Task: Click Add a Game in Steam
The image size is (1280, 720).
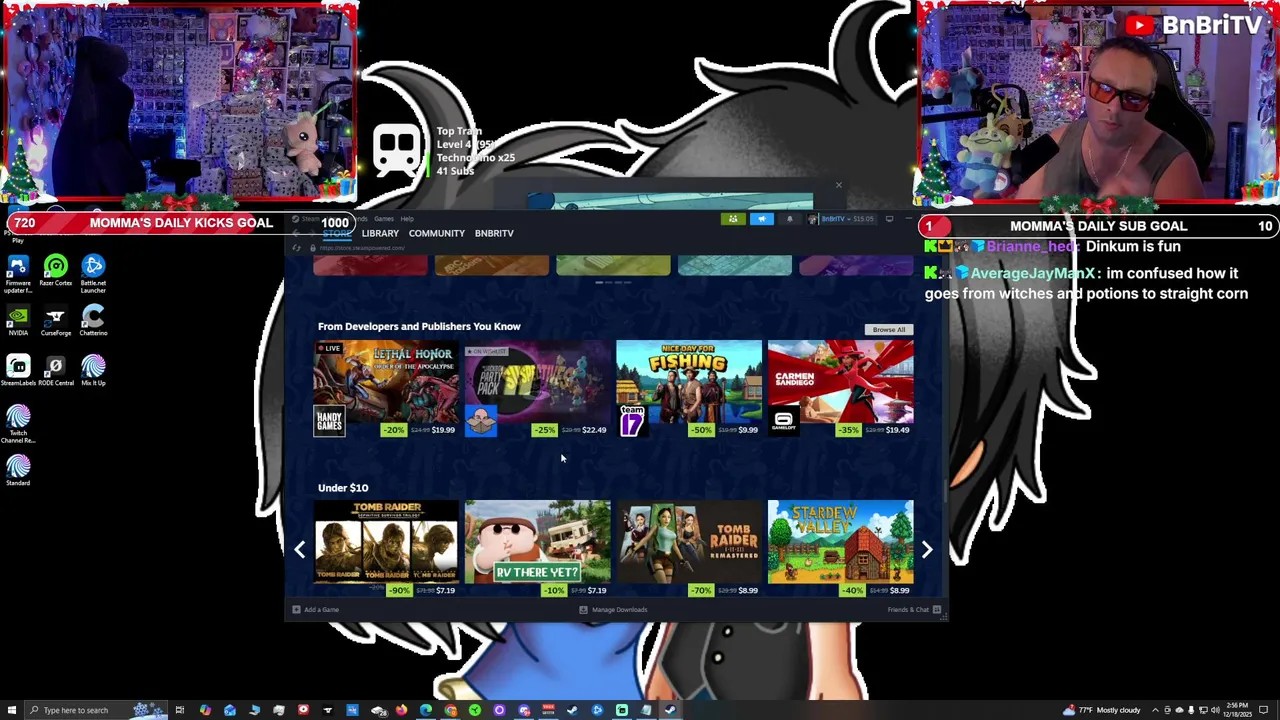Action: pyautogui.click(x=315, y=610)
